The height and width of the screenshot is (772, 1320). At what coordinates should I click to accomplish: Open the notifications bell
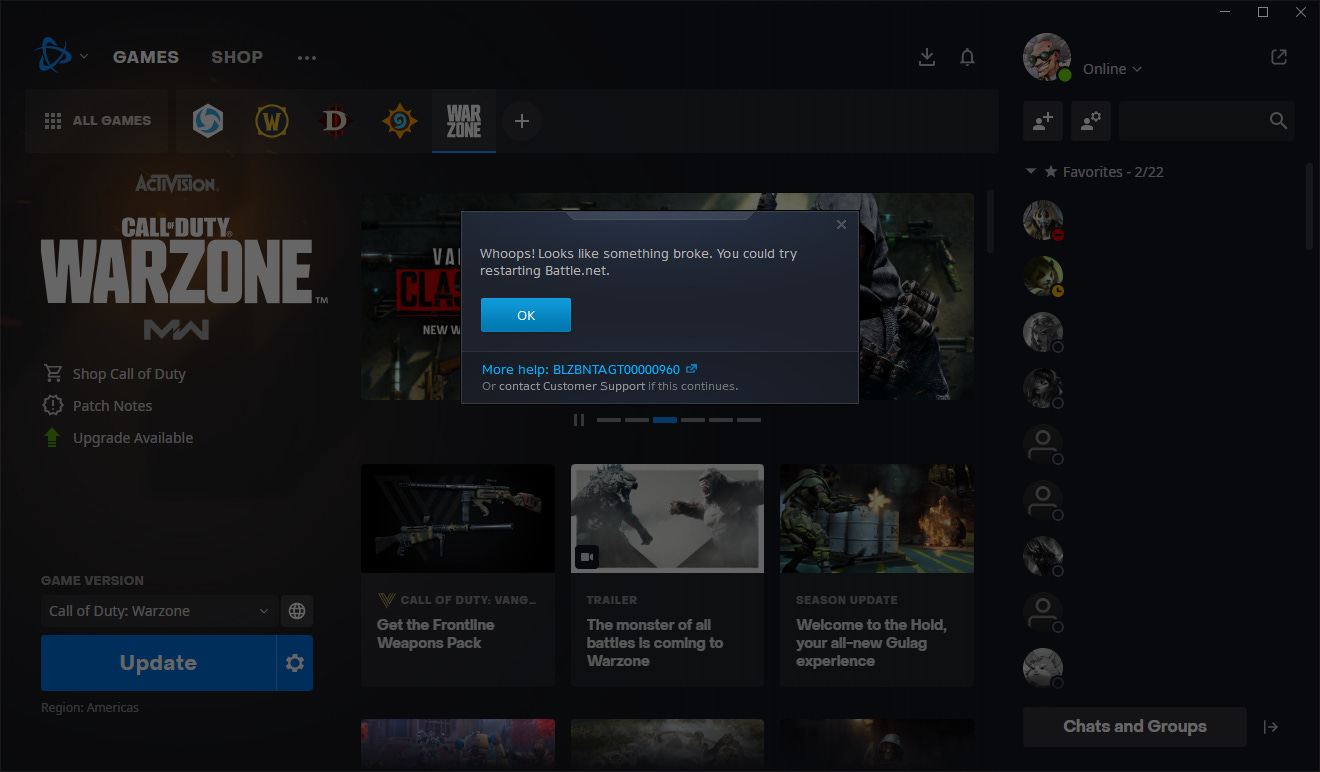(967, 57)
